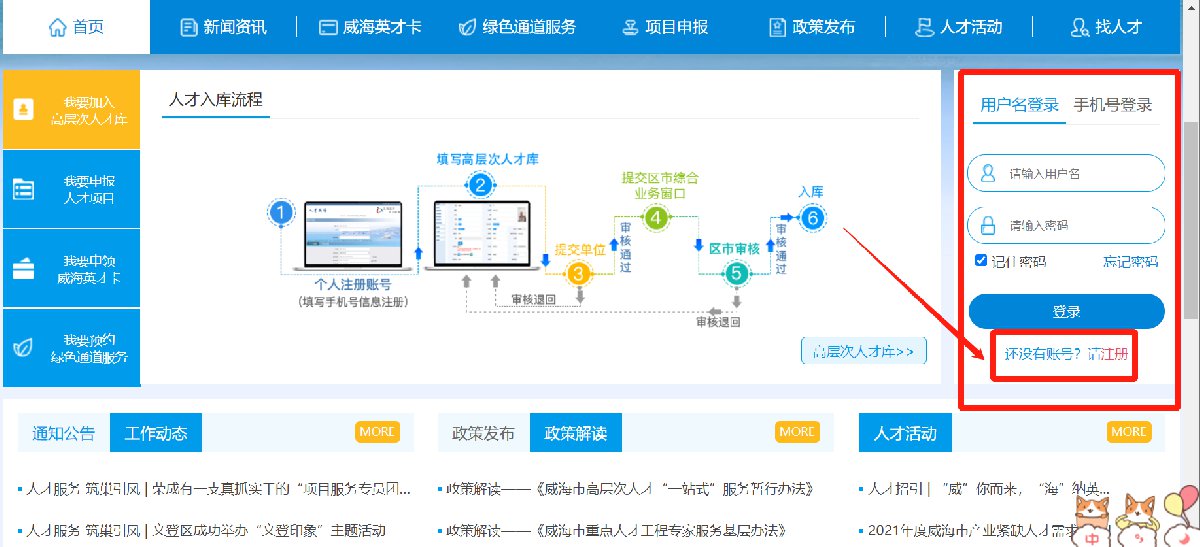This screenshot has height=547, width=1200.
Task: Click the 威海英才卡 card icon in navbar
Action: pyautogui.click(x=327, y=27)
